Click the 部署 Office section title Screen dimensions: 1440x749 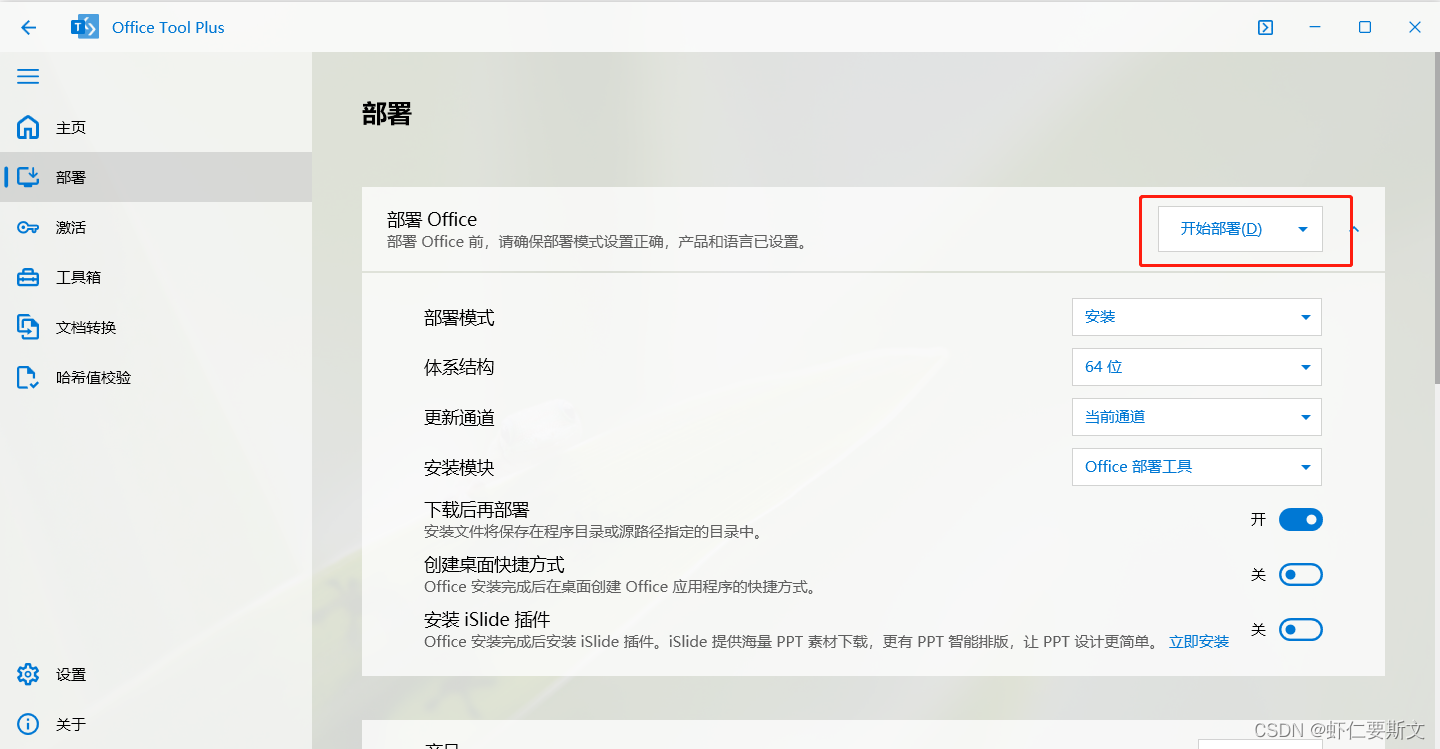[x=432, y=220]
